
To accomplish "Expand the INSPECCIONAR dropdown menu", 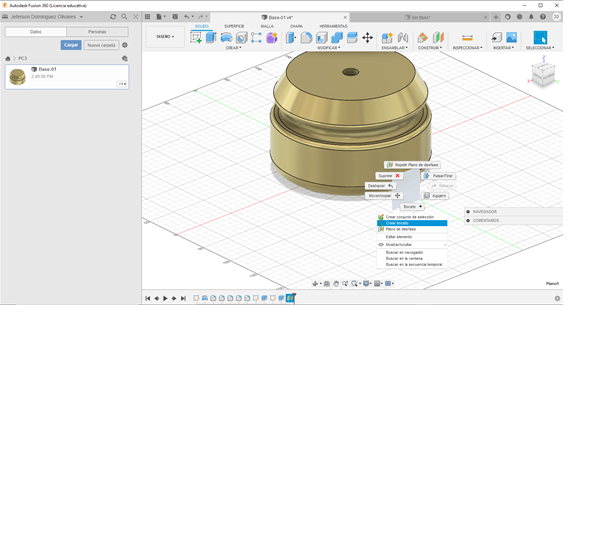I will click(x=468, y=48).
